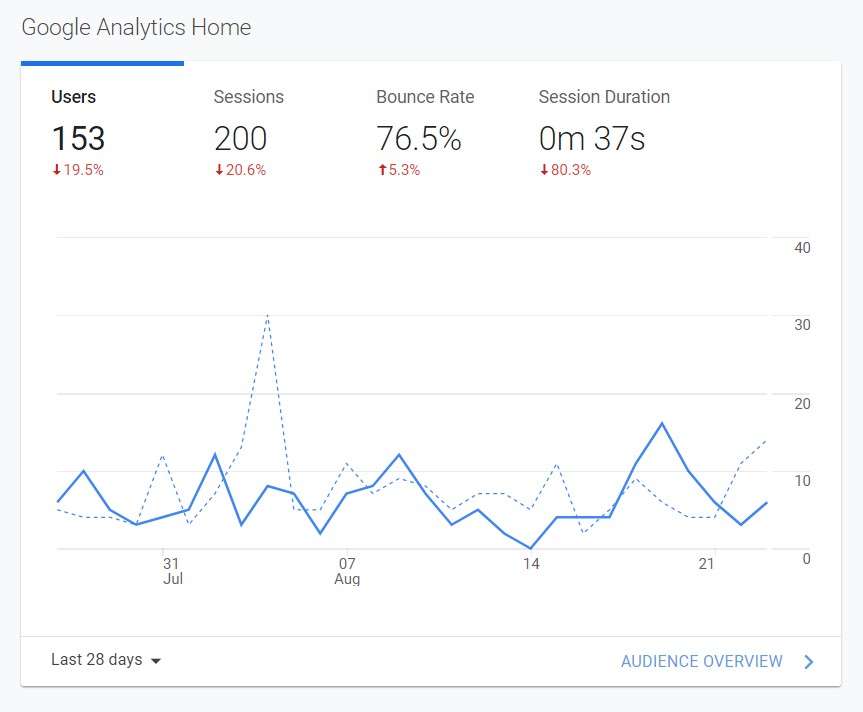This screenshot has height=712, width=863.
Task: Click the chevron arrow beside Audience Overview
Action: point(808,661)
